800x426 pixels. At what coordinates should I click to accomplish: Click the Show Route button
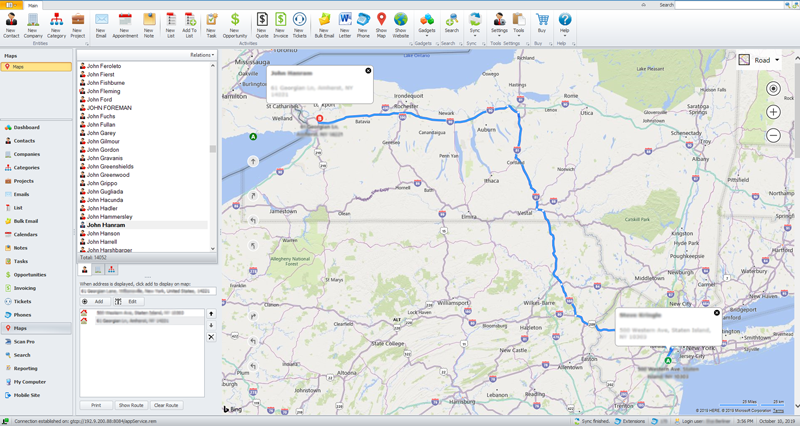point(131,405)
